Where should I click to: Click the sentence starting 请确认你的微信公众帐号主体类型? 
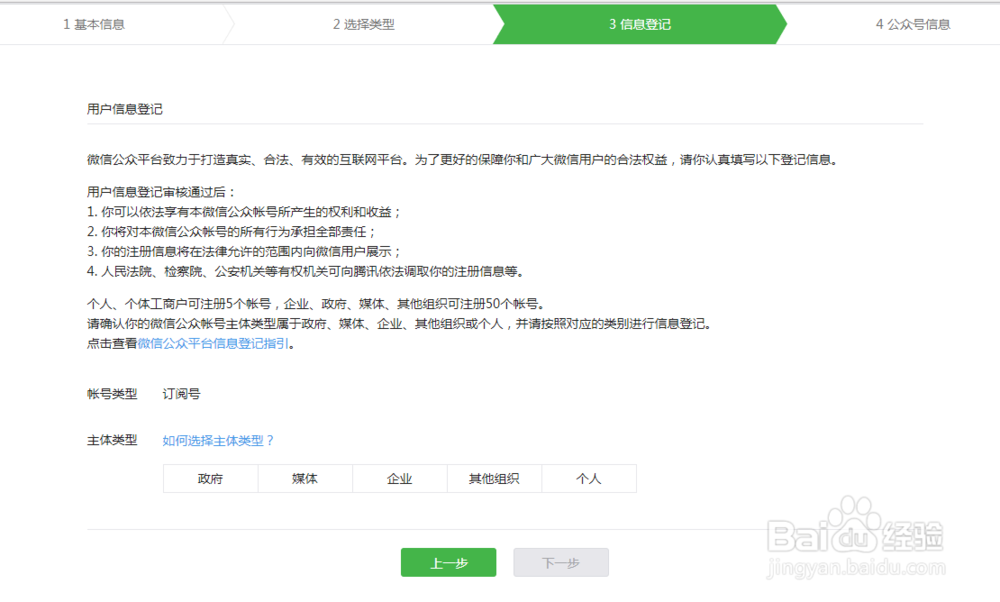pos(399,324)
